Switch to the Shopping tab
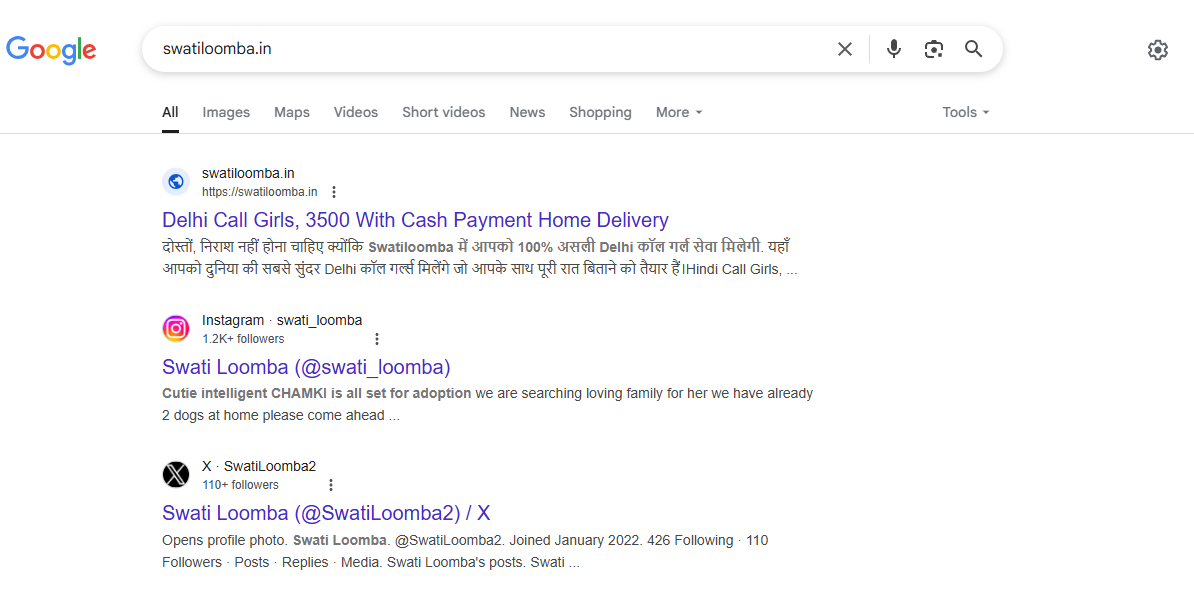This screenshot has height=605, width=1194. [x=600, y=113]
